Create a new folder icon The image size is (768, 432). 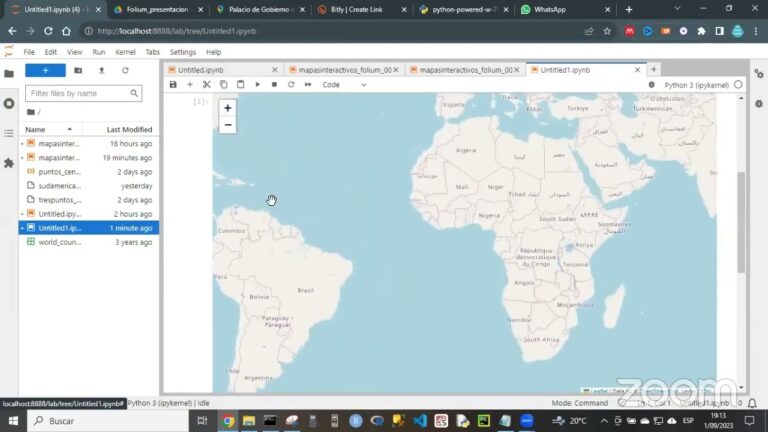click(78, 71)
